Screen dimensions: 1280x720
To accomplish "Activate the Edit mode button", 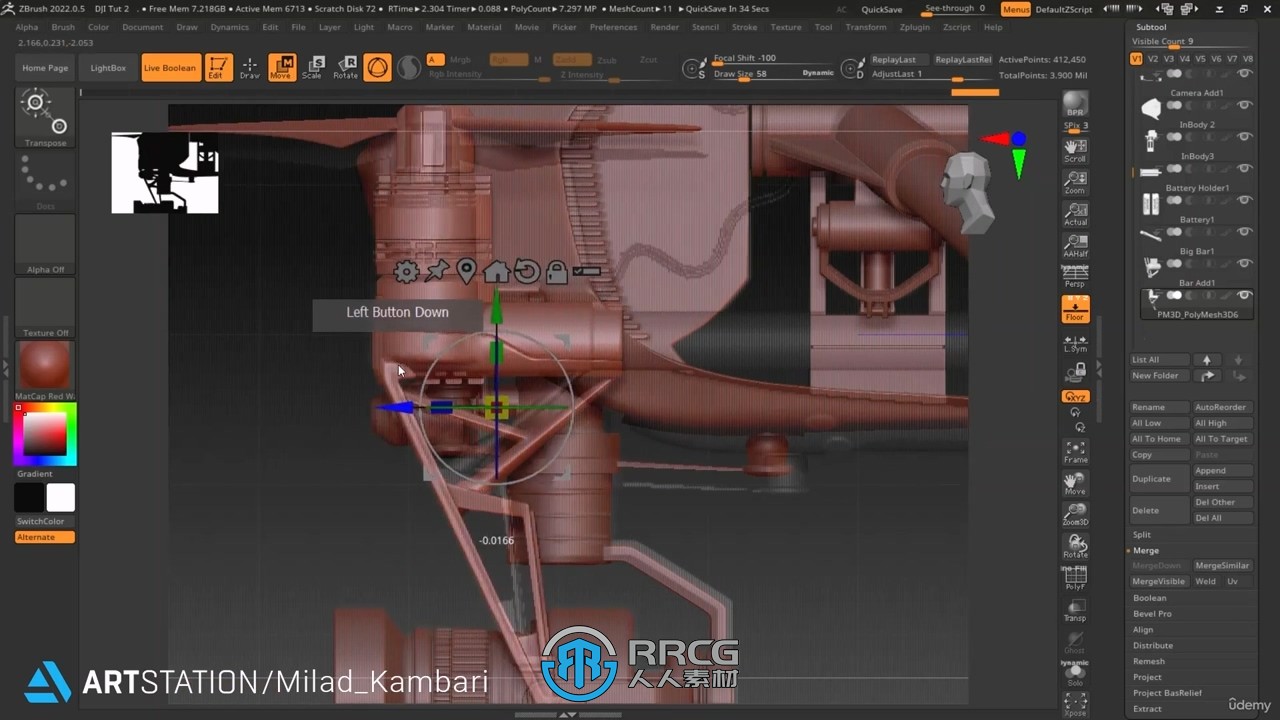I will click(218, 68).
